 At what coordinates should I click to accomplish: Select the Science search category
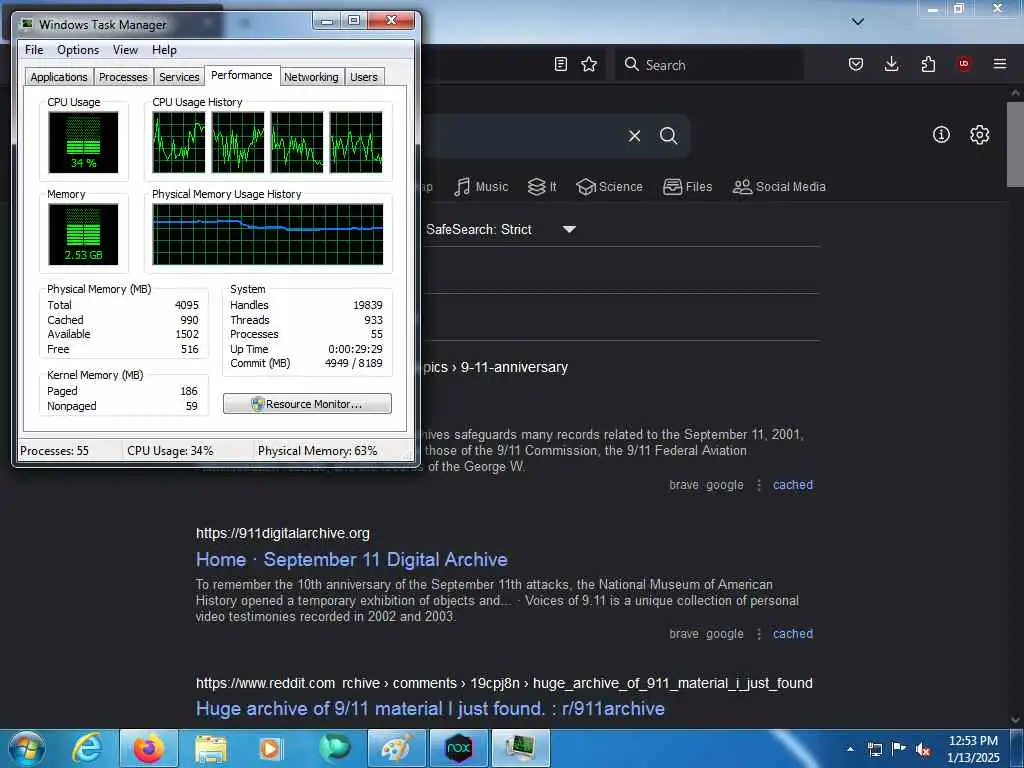(x=609, y=187)
